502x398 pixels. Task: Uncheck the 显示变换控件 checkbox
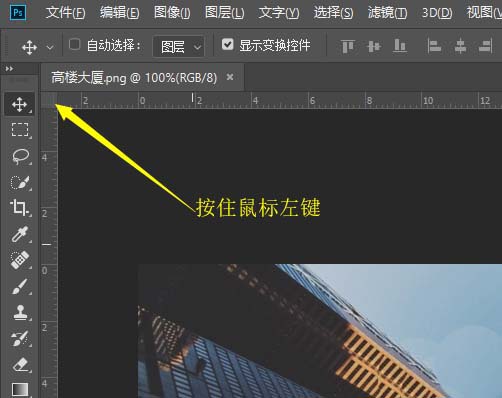point(228,44)
